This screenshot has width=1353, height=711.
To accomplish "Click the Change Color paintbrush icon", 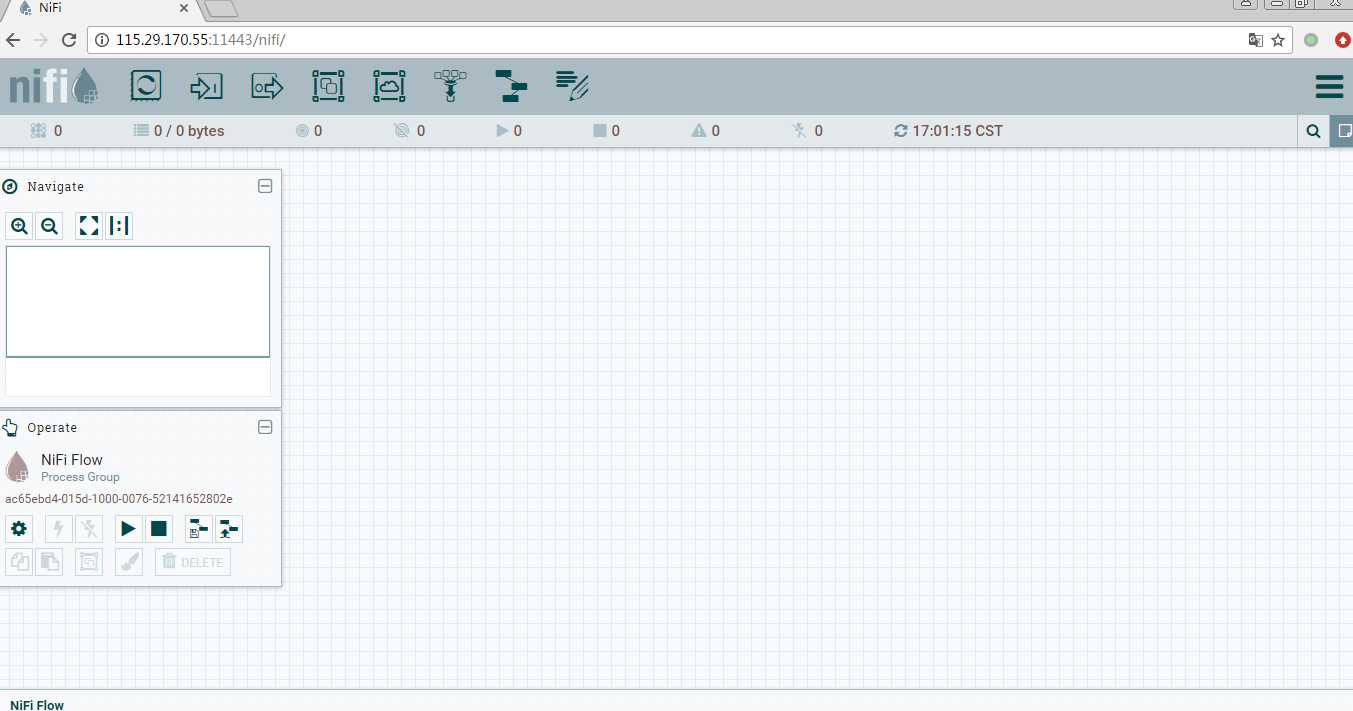I will (129, 562).
